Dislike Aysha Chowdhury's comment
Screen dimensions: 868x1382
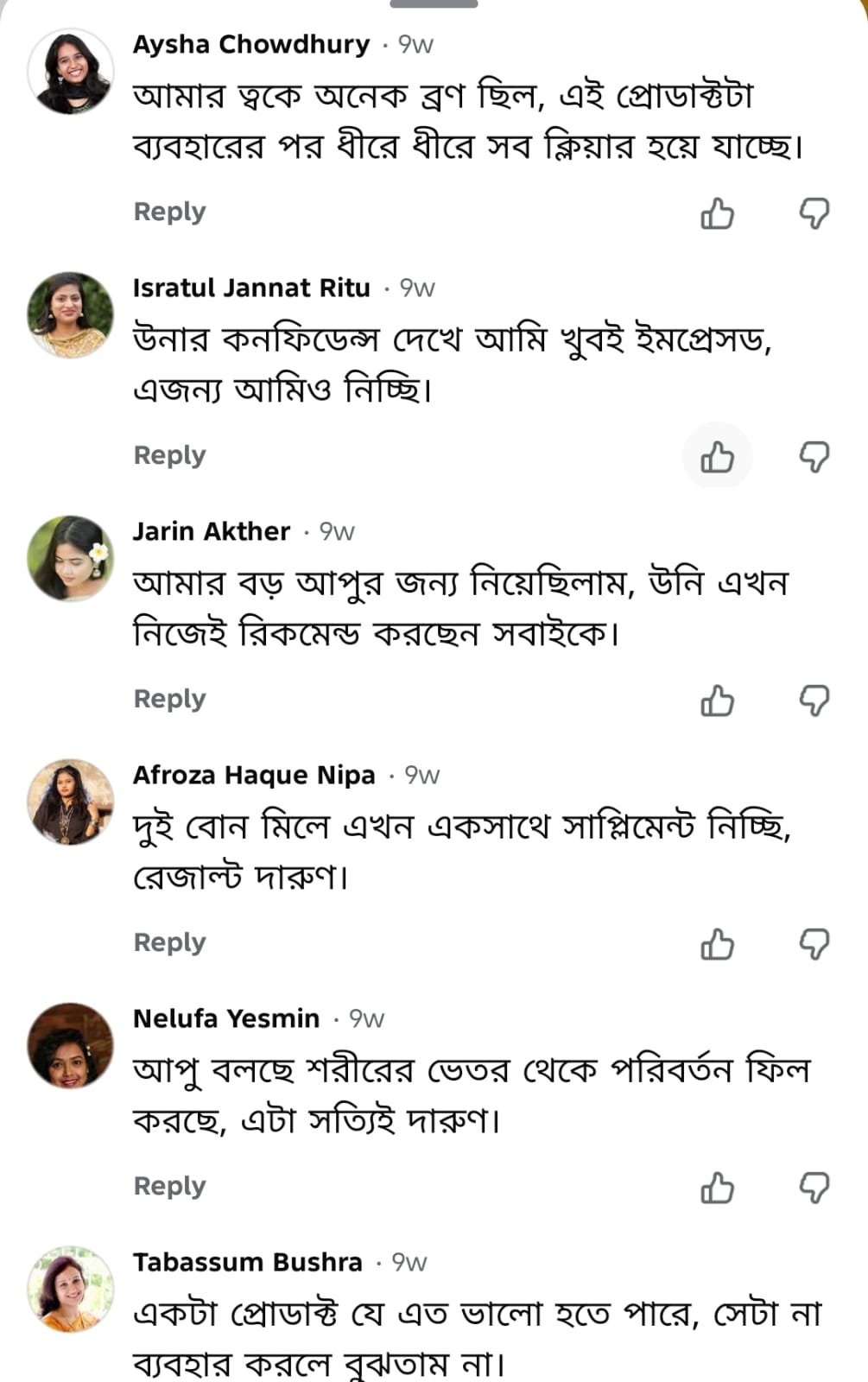[814, 212]
